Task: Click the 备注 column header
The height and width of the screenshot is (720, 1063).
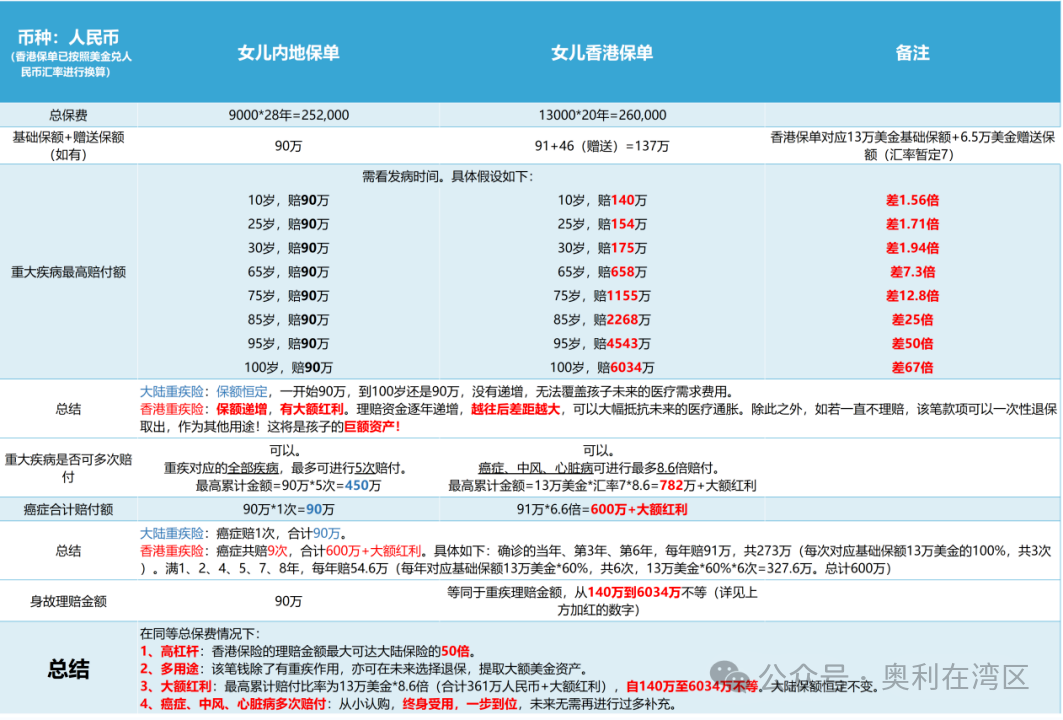Action: 912,53
